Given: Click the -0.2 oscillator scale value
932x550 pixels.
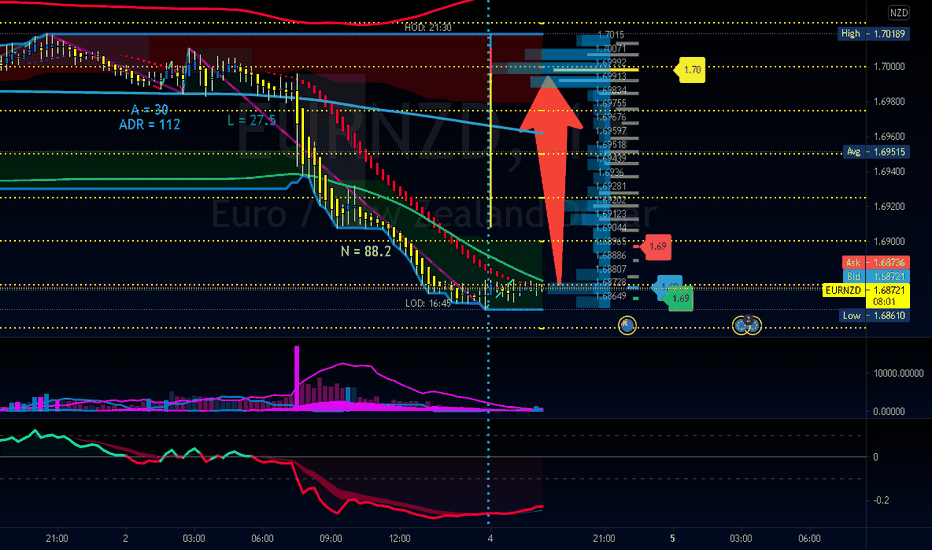Looking at the screenshot, I should pyautogui.click(x=881, y=501).
